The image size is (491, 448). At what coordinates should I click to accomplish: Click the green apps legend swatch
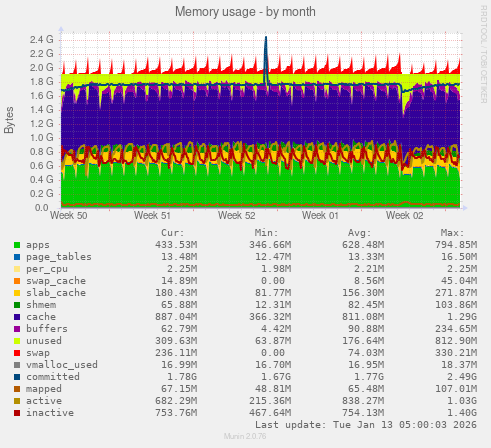point(17,245)
